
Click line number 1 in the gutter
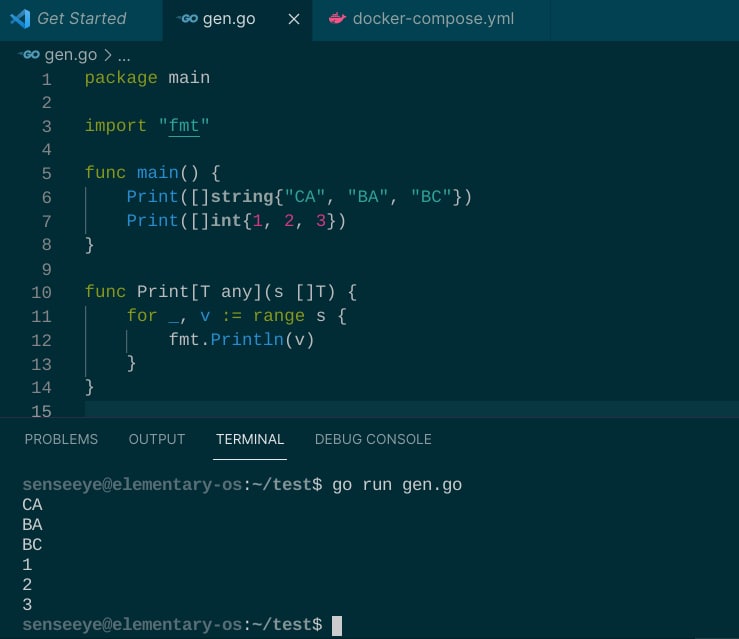46,79
